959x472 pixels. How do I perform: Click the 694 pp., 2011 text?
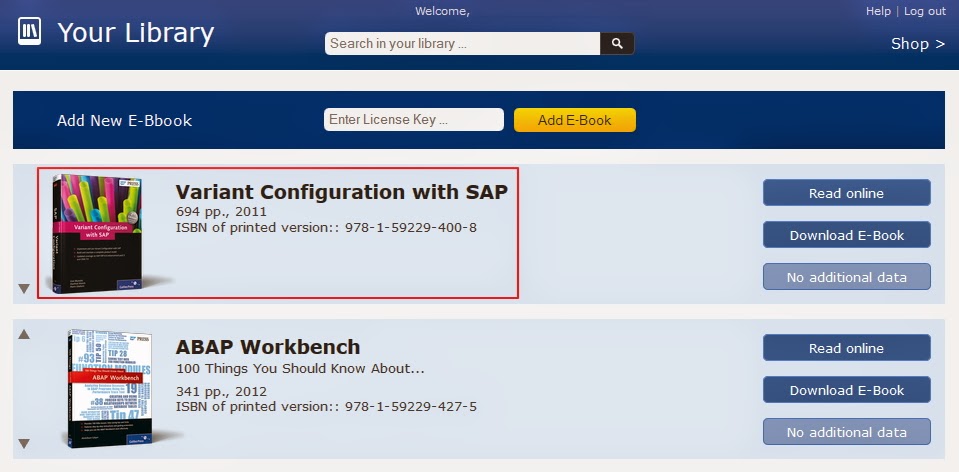pos(221,213)
